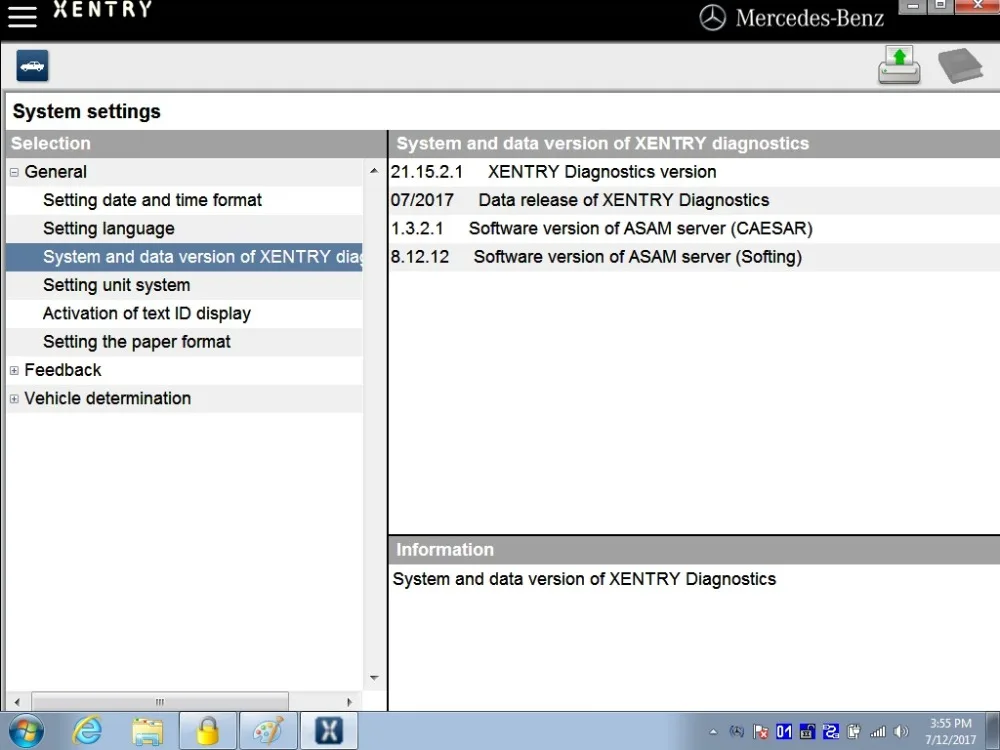The image size is (1000, 750).
Task: Click horizontal scrollbar right arrow
Action: tap(349, 702)
